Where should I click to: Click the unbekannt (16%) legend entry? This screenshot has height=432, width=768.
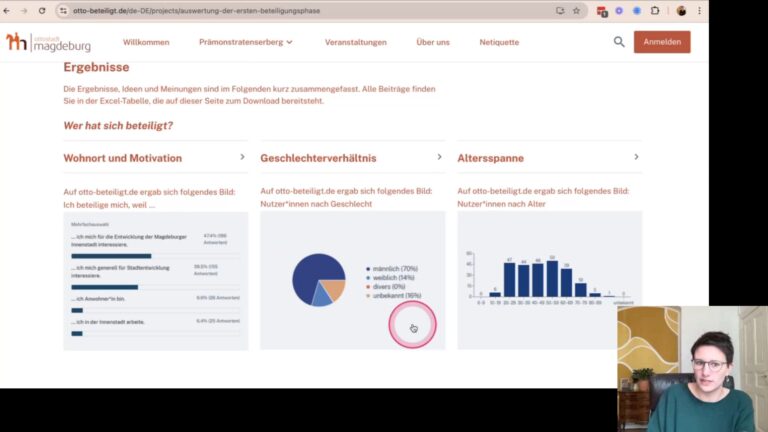(394, 296)
